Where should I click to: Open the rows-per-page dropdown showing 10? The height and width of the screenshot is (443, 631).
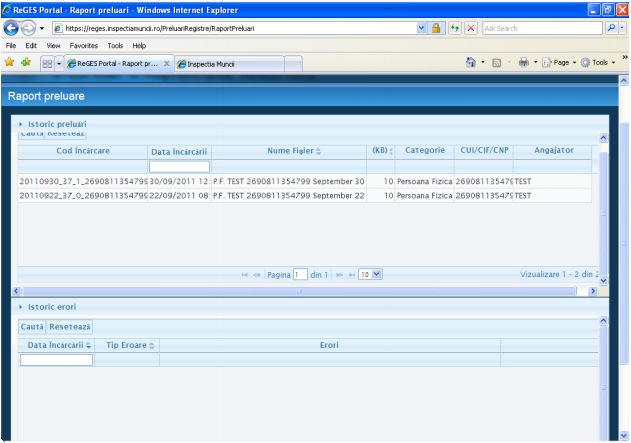tap(370, 274)
